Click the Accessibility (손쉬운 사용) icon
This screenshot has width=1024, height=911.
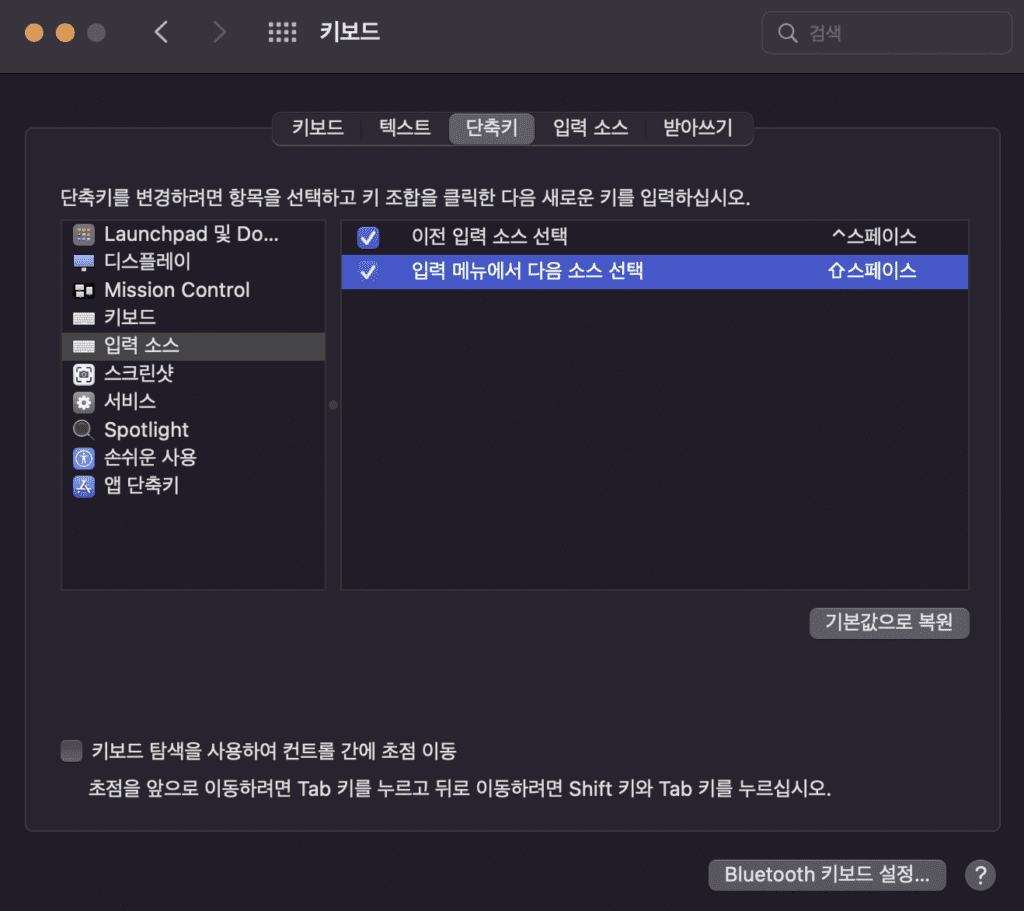[x=84, y=458]
